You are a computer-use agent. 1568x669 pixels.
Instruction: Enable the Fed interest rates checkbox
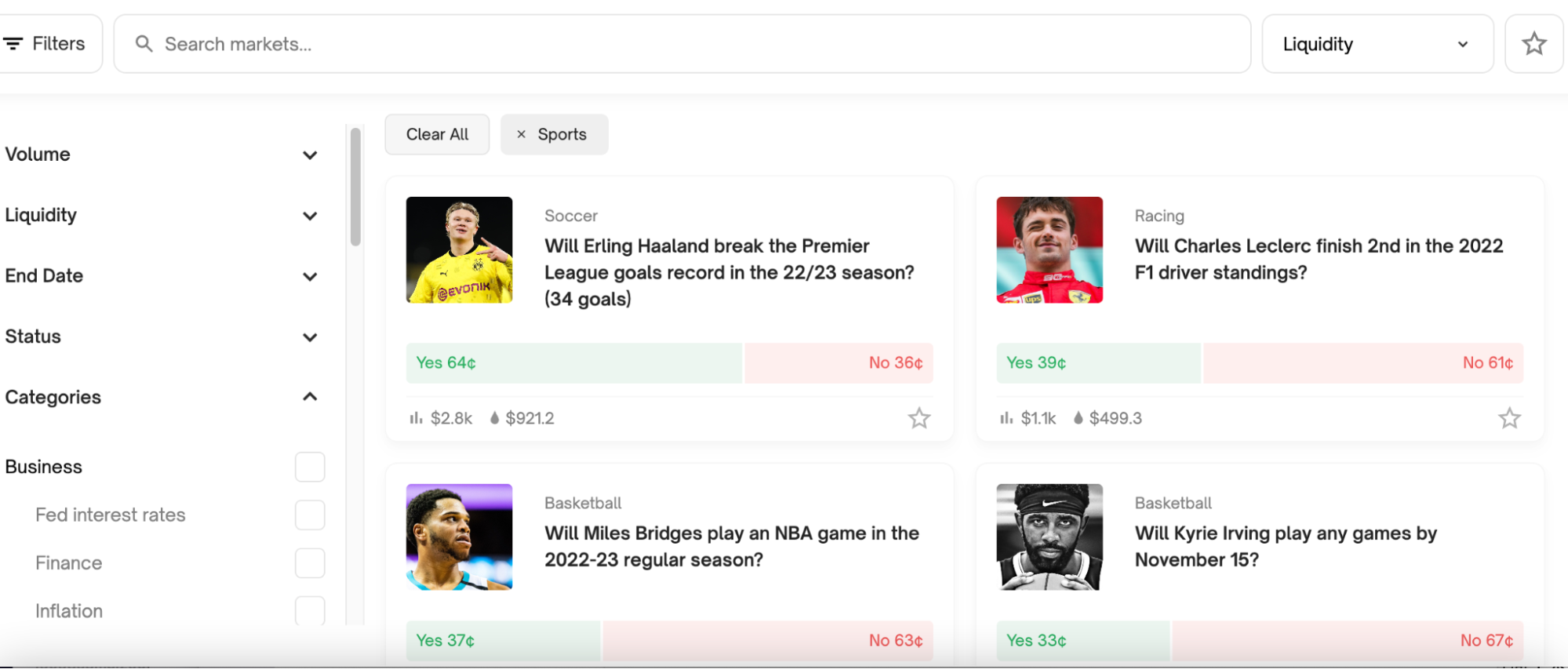pyautogui.click(x=310, y=515)
